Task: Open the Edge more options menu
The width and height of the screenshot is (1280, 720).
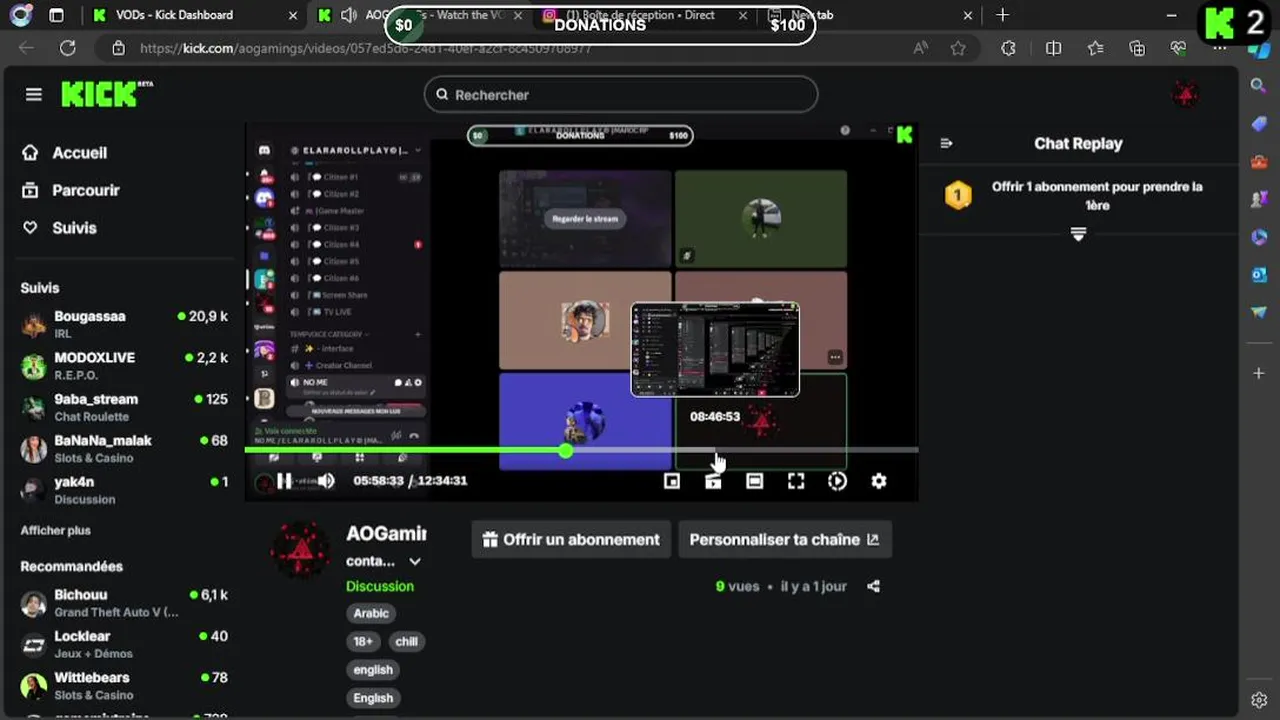Action: click(1218, 48)
